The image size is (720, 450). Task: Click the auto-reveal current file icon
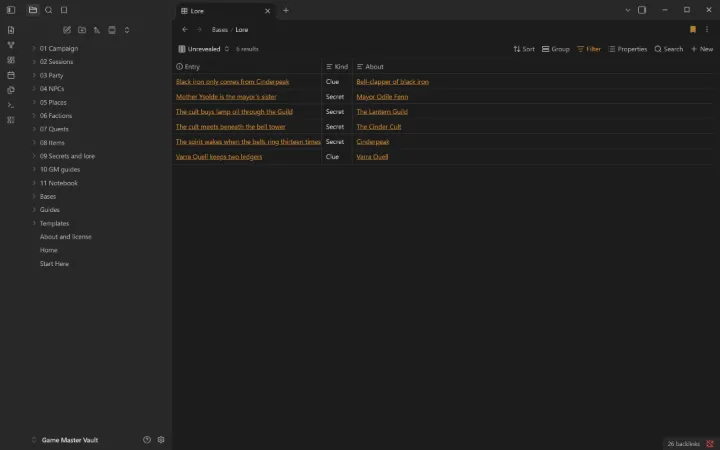pos(112,30)
